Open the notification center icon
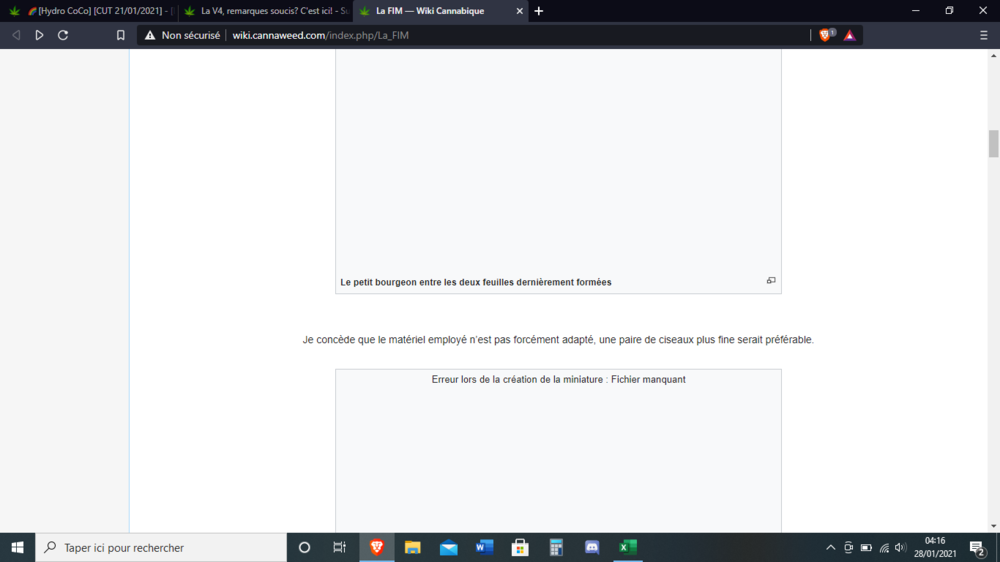The width and height of the screenshot is (1000, 562). [977, 547]
